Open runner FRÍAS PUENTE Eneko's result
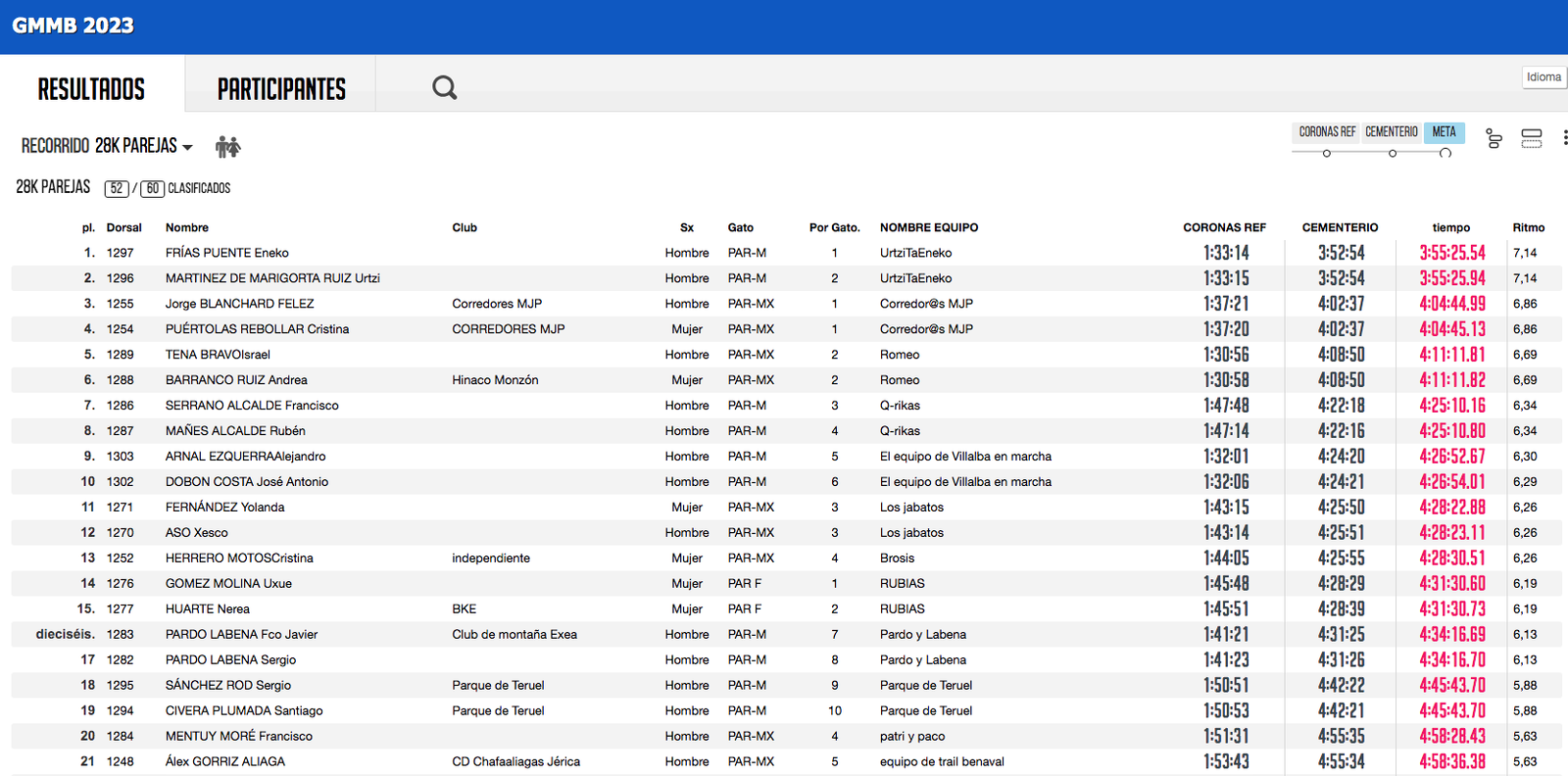This screenshot has height=776, width=1568. 226,253
